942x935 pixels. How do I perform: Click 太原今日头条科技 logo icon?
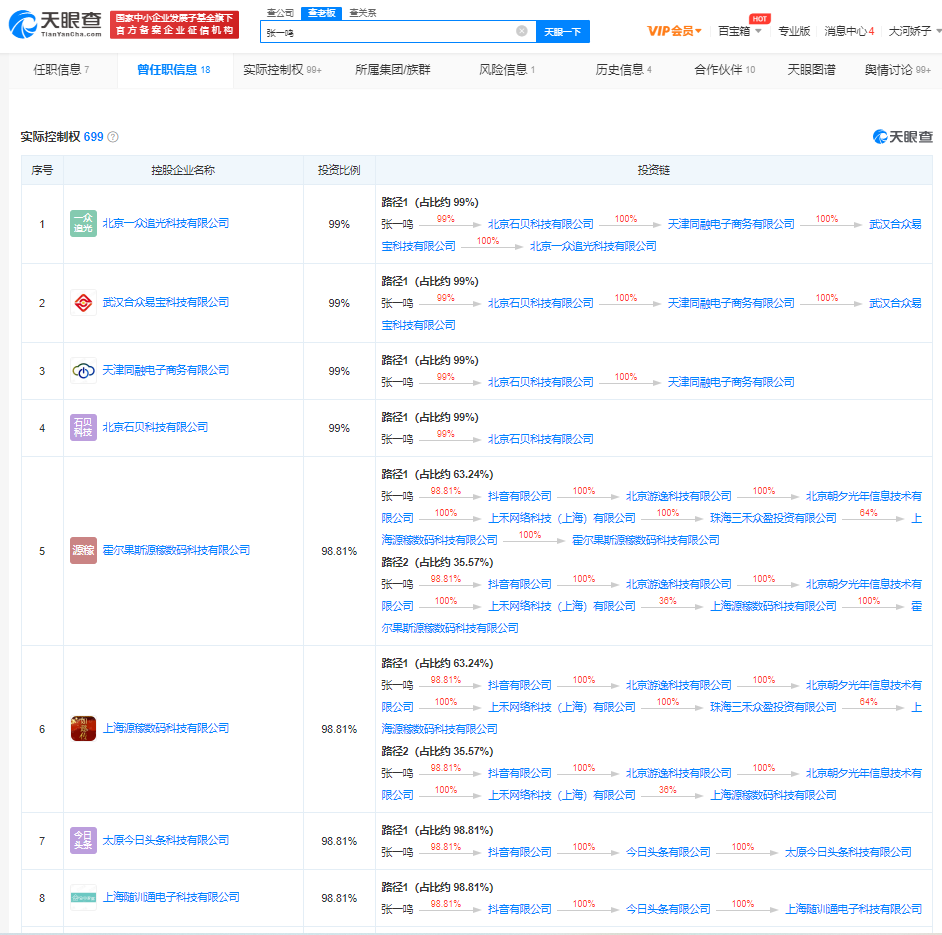pyautogui.click(x=84, y=841)
